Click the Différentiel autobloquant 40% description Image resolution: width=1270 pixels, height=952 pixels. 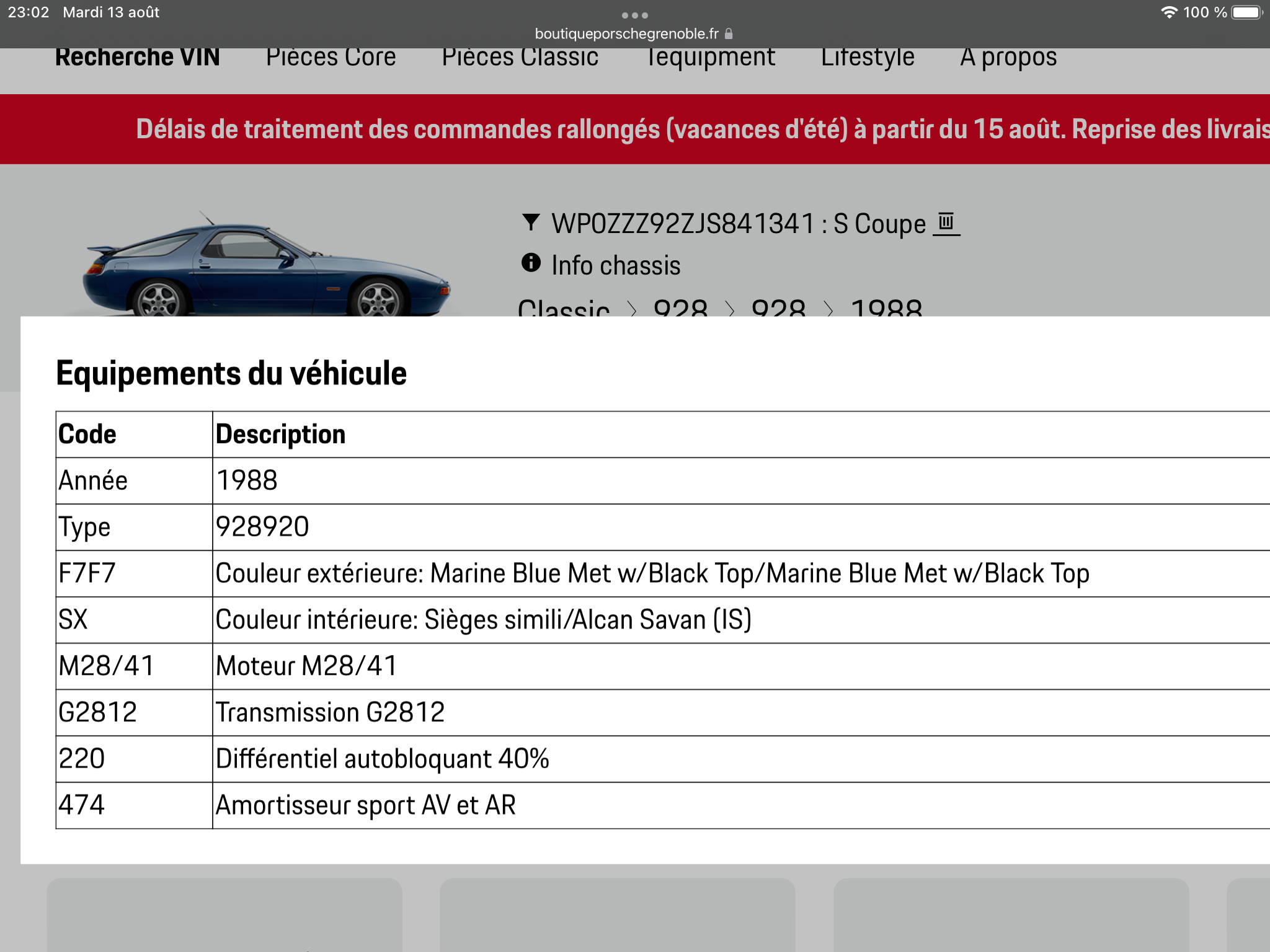(x=383, y=759)
